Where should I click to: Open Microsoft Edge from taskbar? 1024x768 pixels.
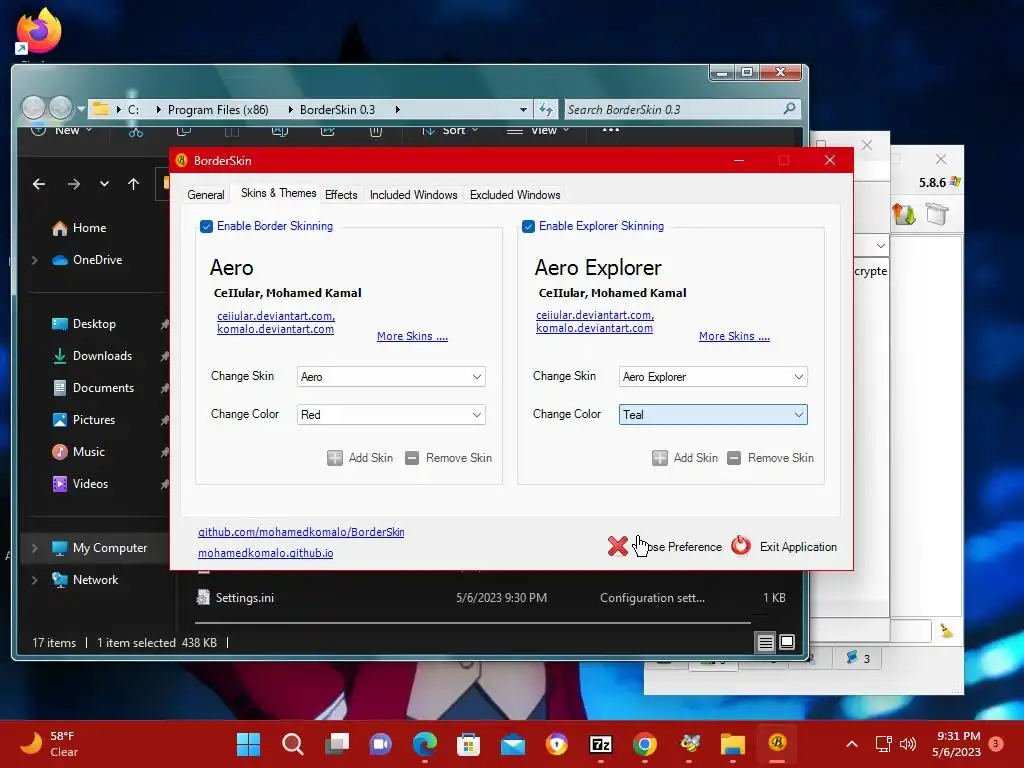[x=424, y=744]
